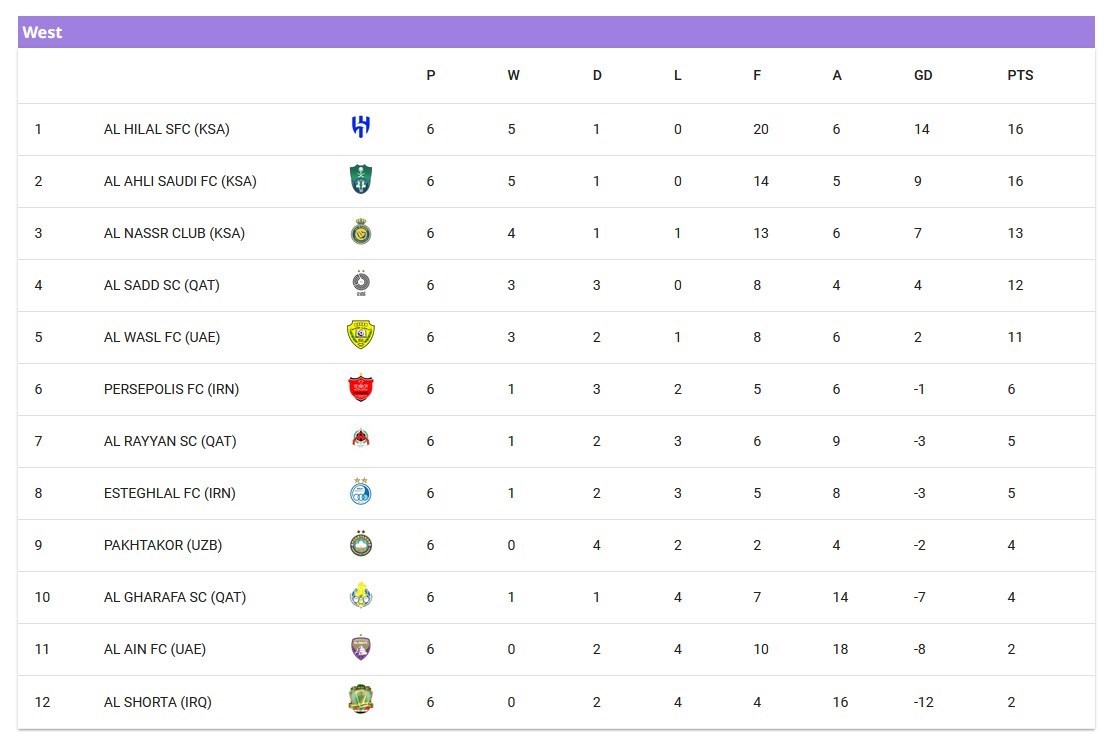This screenshot has height=732, width=1106.
Task: Select the West group header
Action: [x=42, y=32]
